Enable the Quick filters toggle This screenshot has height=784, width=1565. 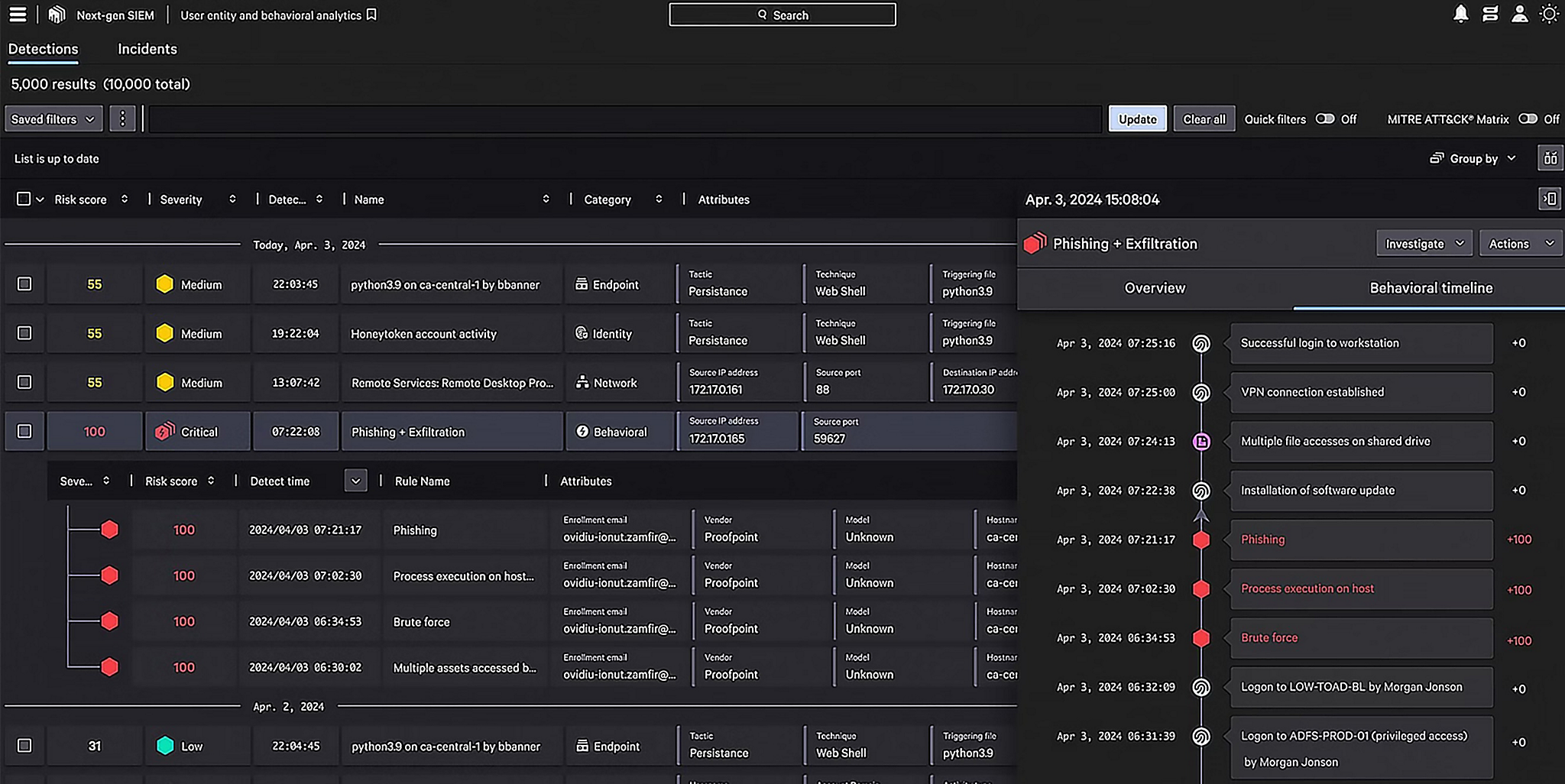coord(1325,118)
